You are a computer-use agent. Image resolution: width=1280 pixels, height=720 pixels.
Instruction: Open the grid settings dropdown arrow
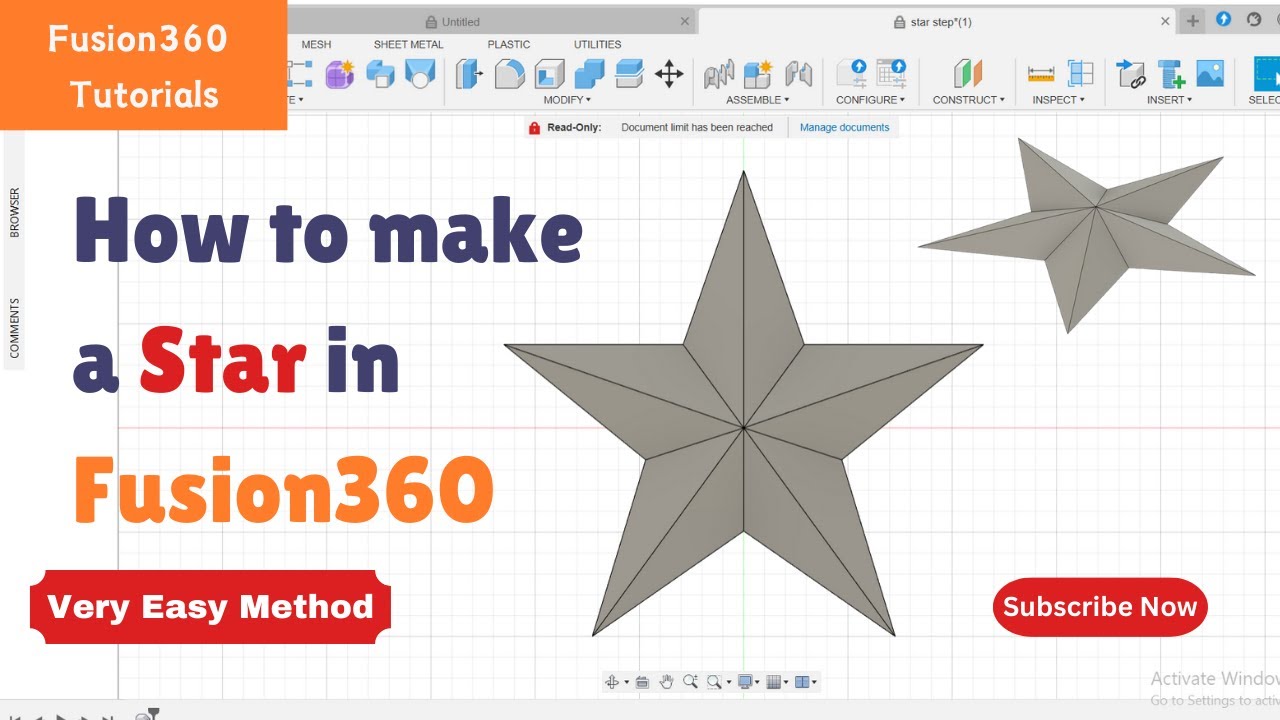[786, 683]
